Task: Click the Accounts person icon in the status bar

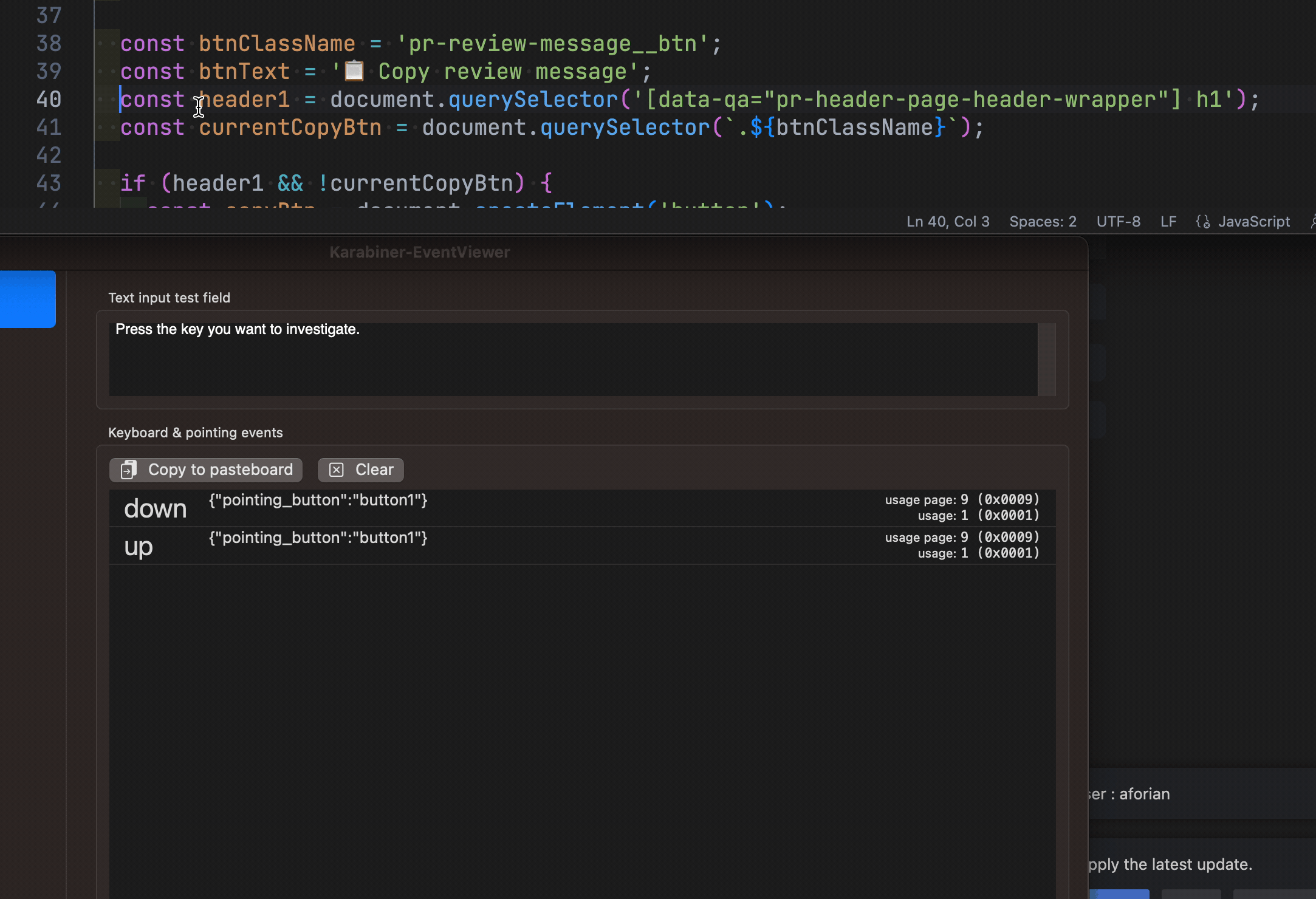Action: (x=1312, y=221)
